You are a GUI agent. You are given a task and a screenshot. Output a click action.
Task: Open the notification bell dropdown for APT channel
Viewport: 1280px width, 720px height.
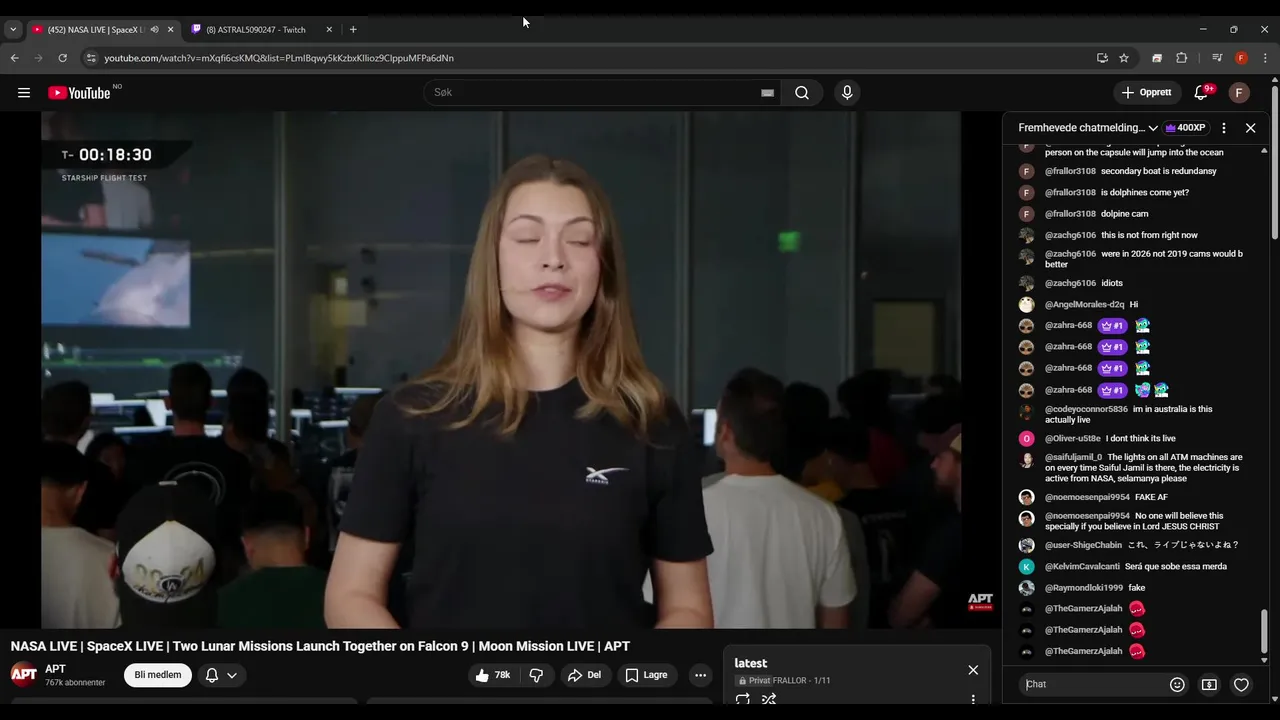point(221,675)
